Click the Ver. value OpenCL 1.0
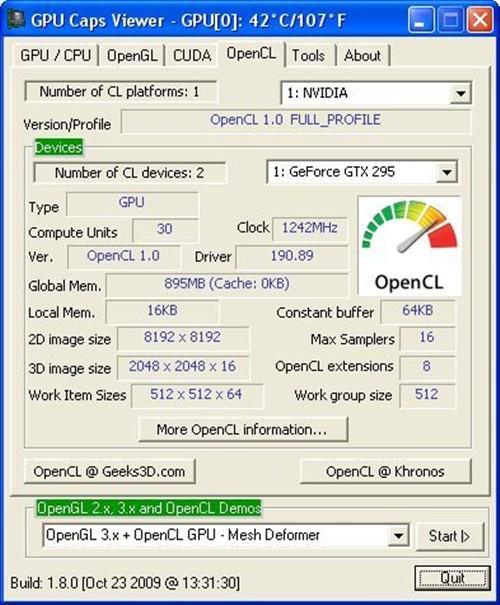The height and width of the screenshot is (605, 500). coord(124,257)
